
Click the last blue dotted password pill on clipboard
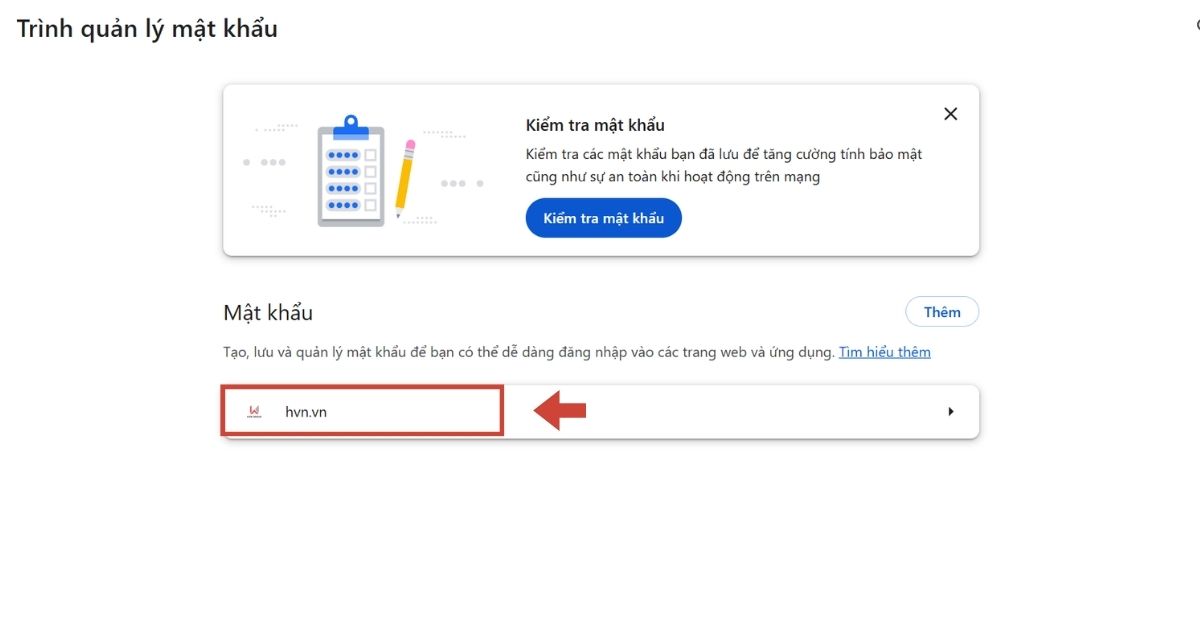[x=343, y=204]
